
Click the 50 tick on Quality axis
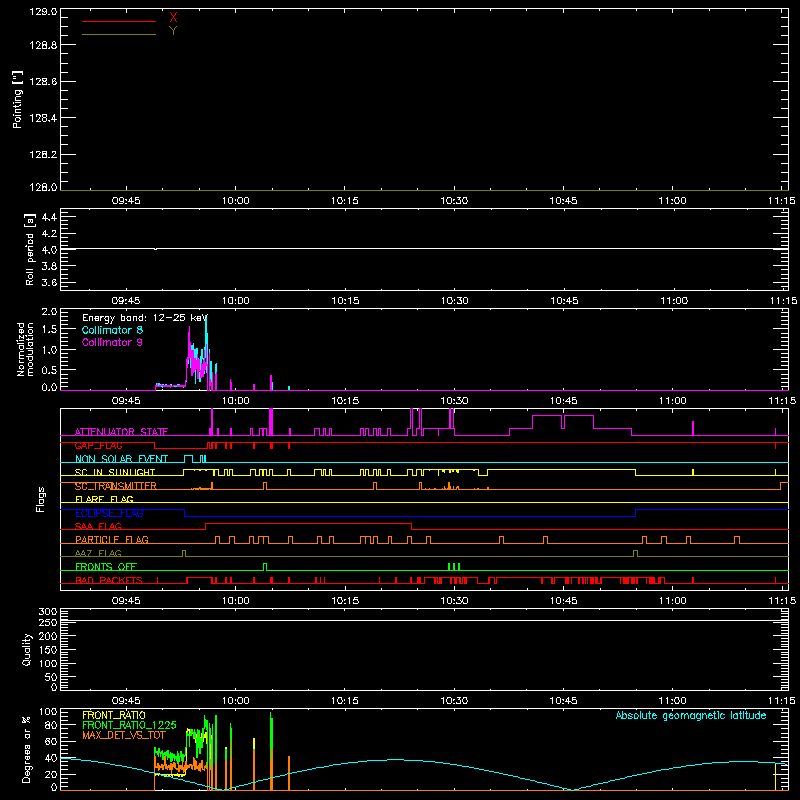(51, 677)
